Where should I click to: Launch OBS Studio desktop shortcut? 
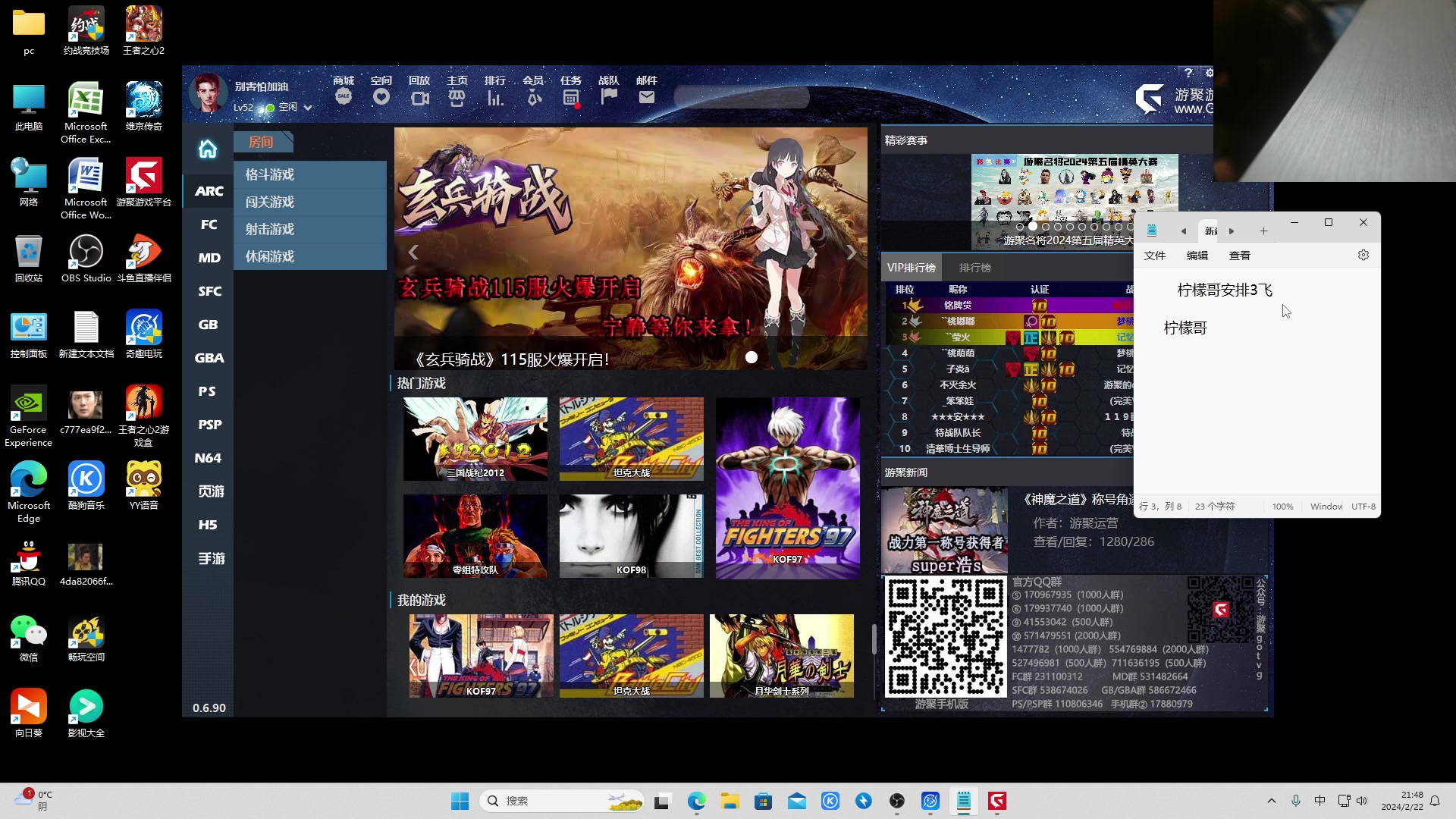click(x=86, y=259)
